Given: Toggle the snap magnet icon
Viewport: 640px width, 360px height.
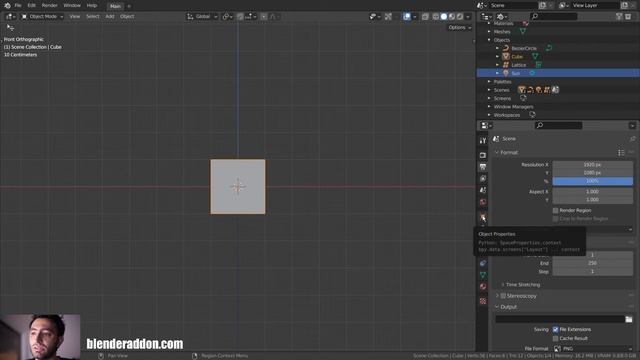Looking at the screenshot, I should [240, 16].
